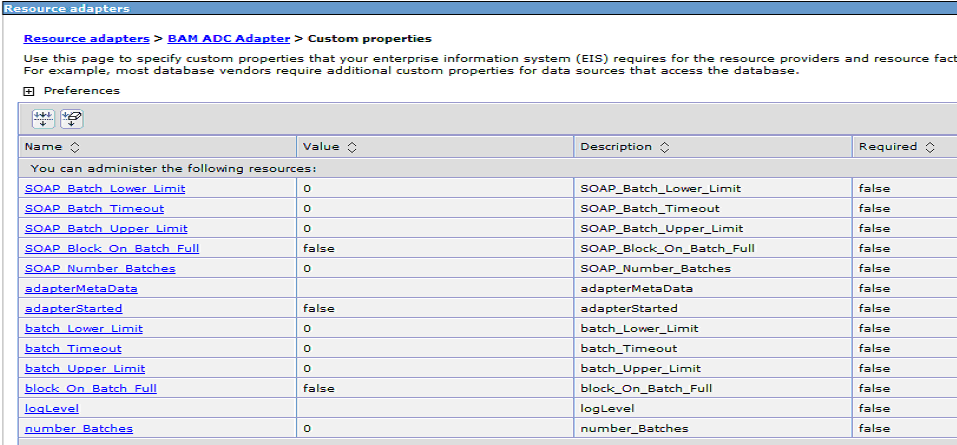Open number_Batches property link
The width and height of the screenshot is (957, 445).
tap(79, 429)
